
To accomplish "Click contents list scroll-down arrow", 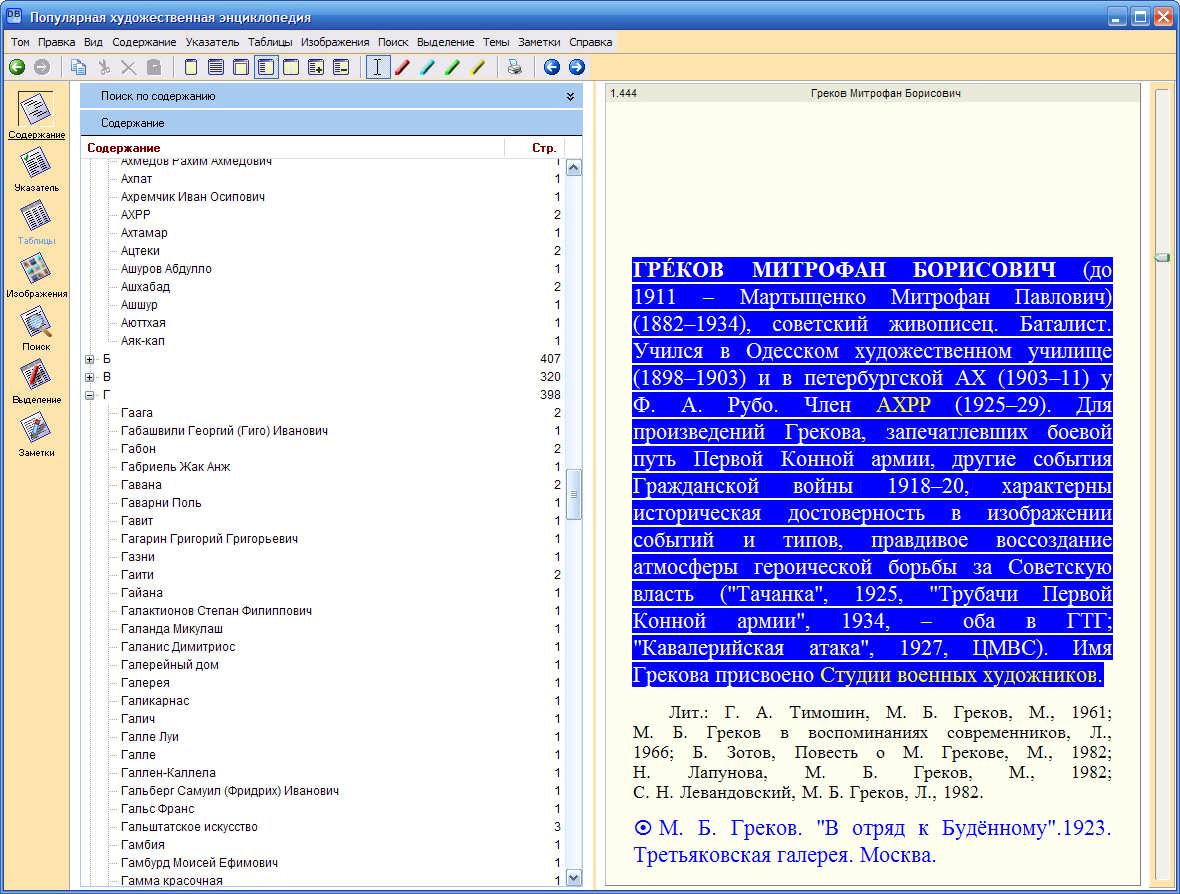I will point(573,877).
